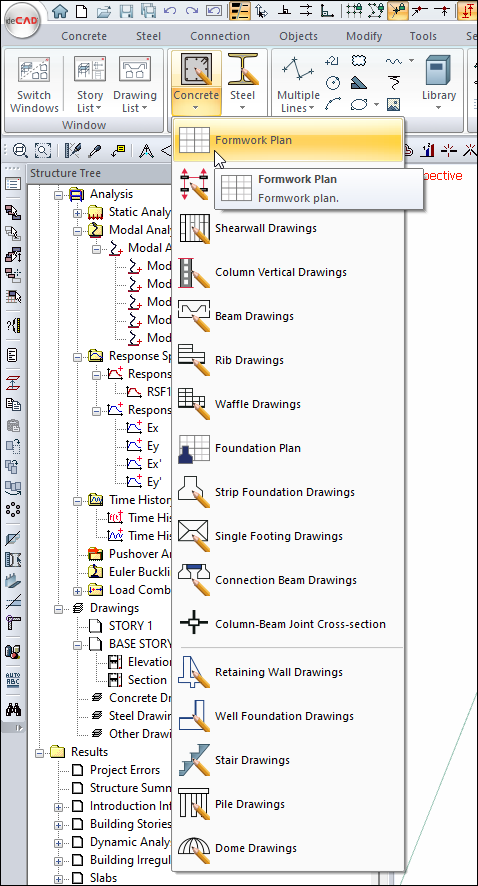Choose Single Footing Drawings menu item
The width and height of the screenshot is (478, 886).
pos(288,537)
